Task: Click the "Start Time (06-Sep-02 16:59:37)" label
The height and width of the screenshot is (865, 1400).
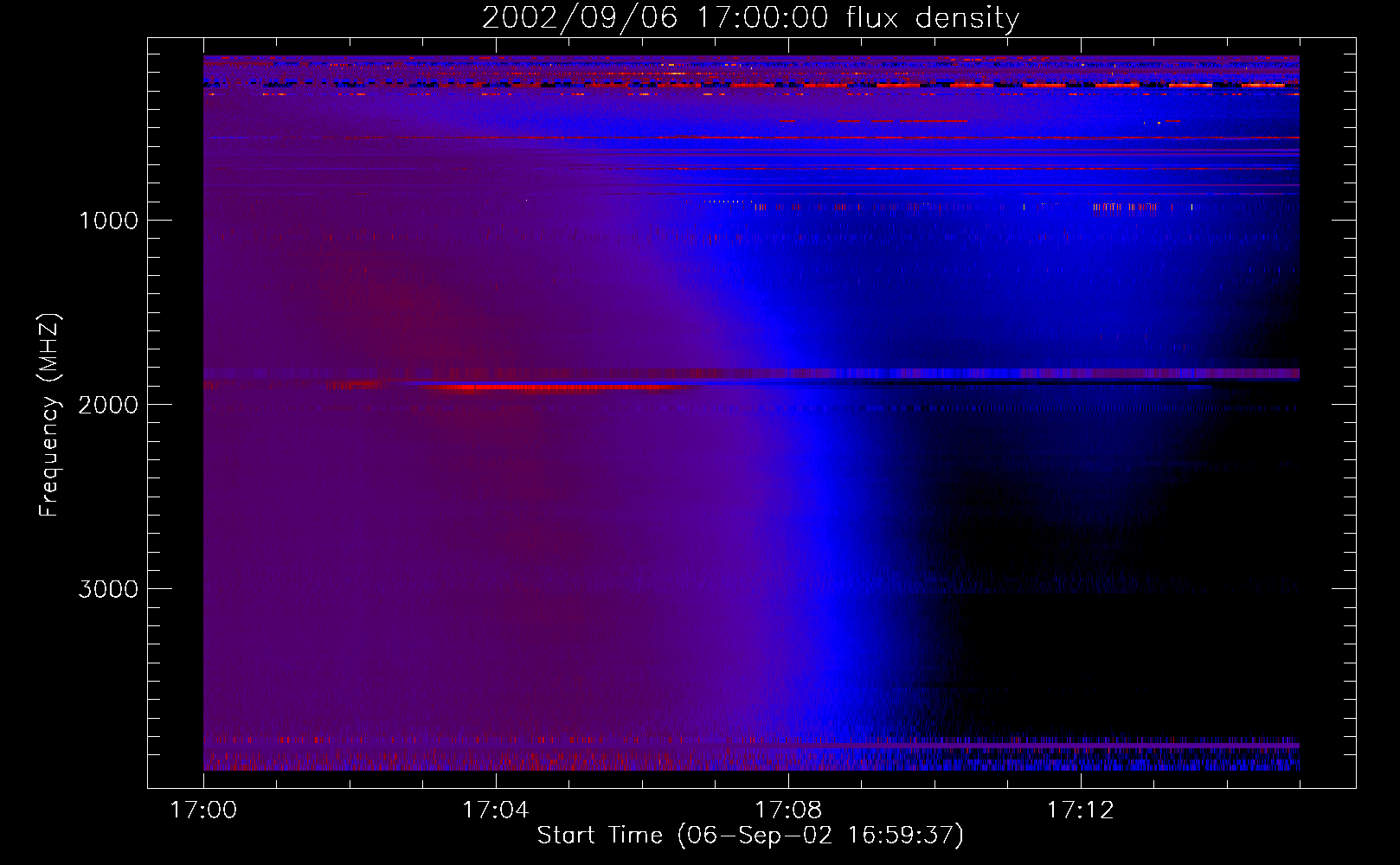Action: click(750, 836)
